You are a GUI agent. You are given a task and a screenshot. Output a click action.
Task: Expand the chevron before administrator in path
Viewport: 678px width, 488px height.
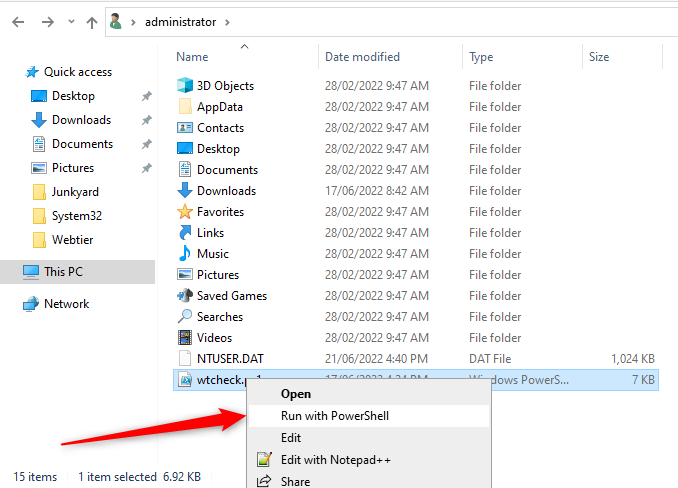134,22
